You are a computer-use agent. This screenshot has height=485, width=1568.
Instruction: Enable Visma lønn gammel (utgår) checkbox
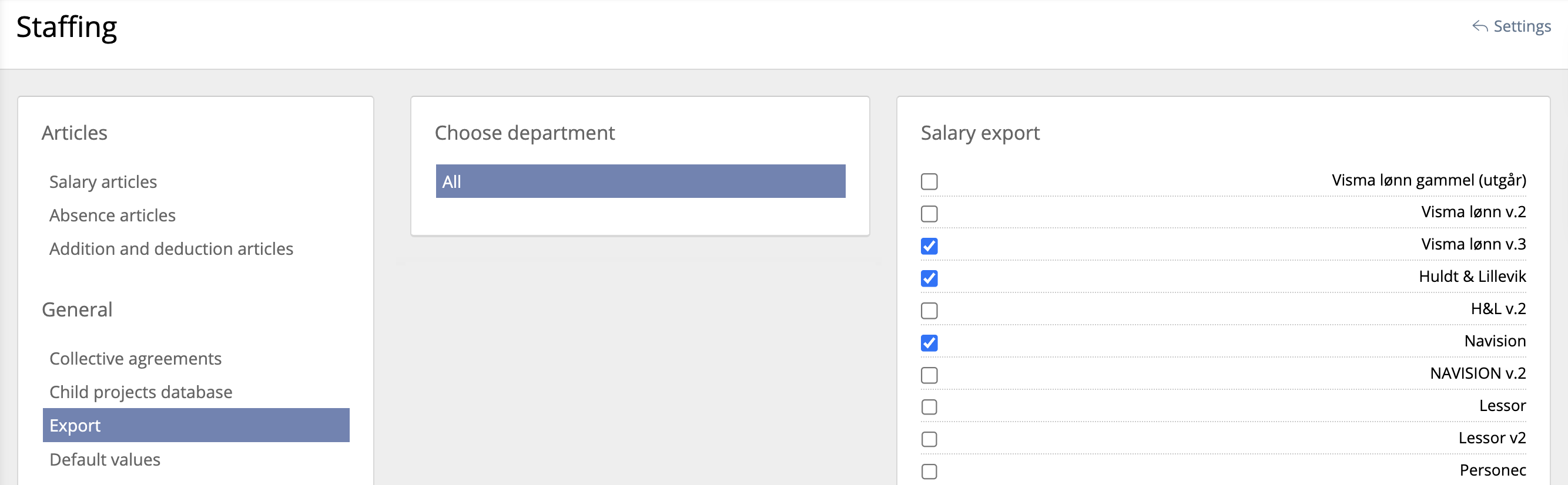point(929,181)
